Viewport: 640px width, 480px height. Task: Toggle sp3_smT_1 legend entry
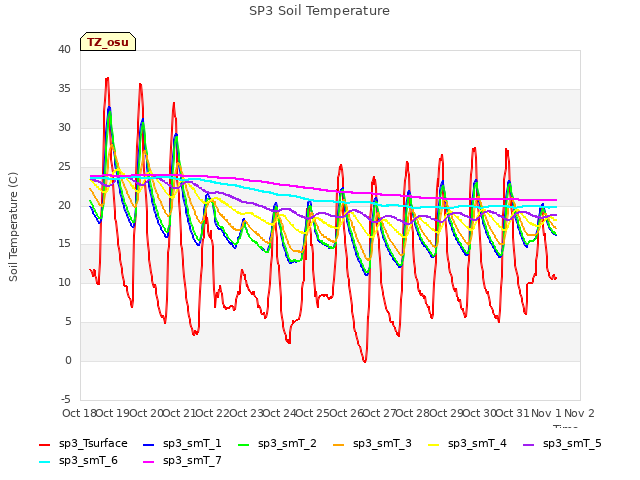[182, 444]
